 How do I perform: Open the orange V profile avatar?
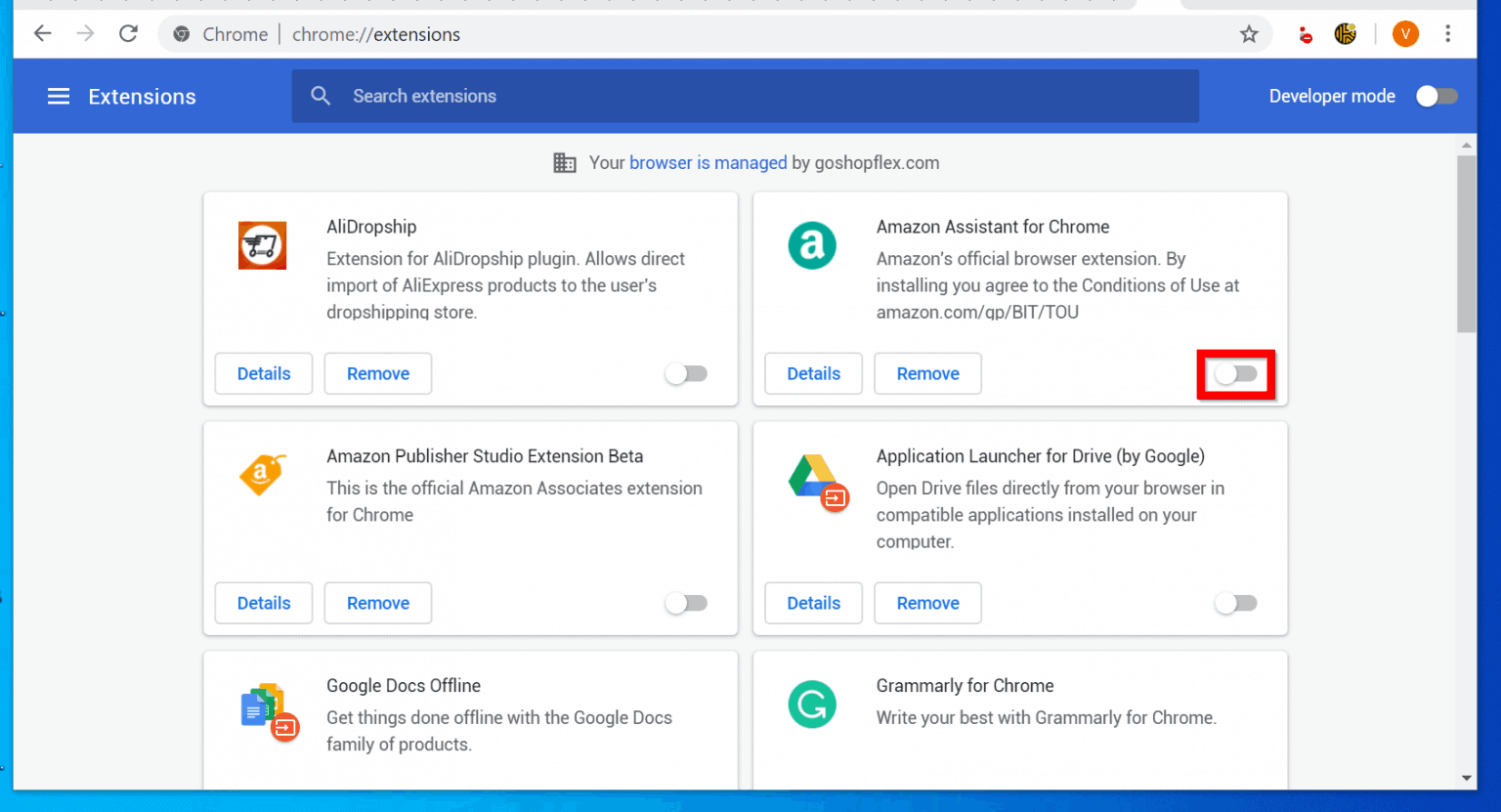[1405, 34]
